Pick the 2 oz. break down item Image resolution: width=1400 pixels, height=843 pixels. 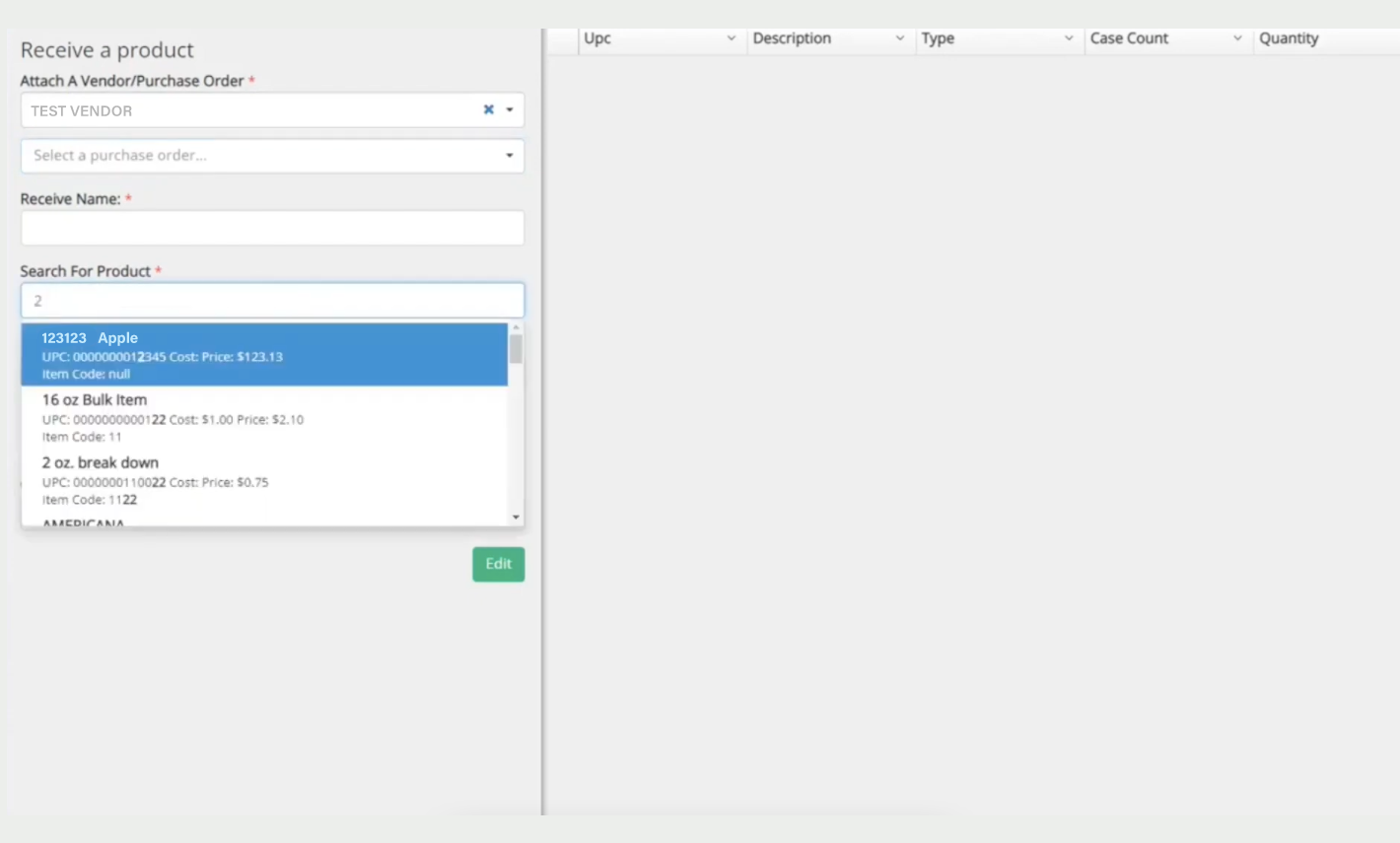pos(264,480)
